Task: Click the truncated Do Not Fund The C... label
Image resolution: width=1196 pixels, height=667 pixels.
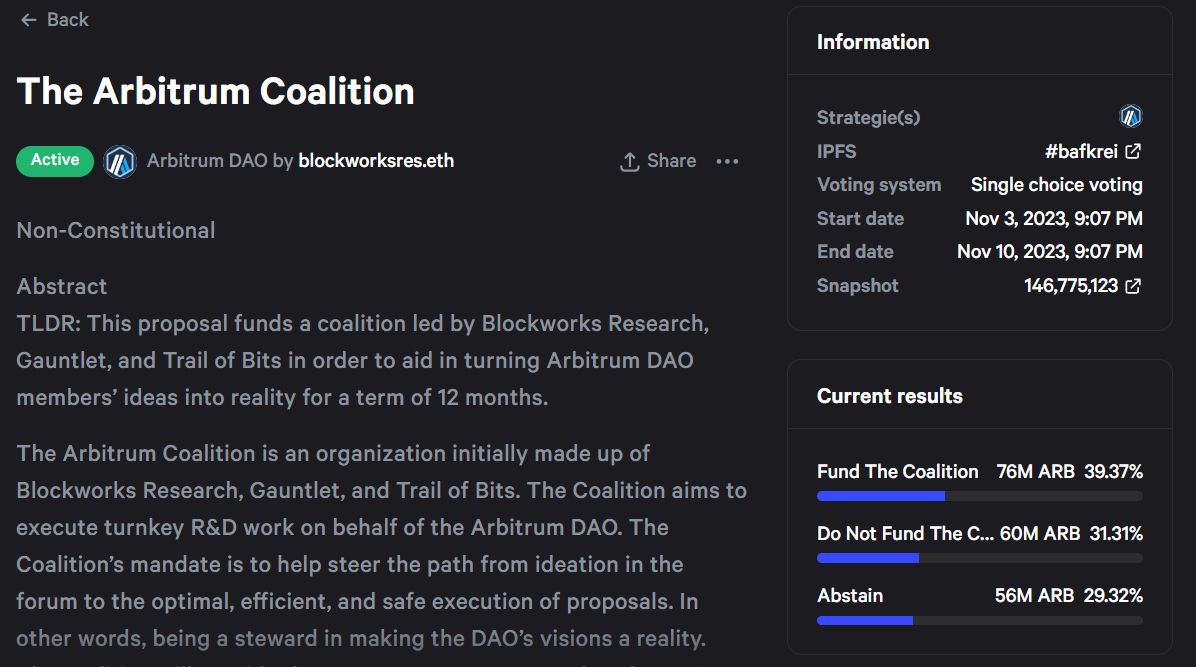Action: (905, 534)
